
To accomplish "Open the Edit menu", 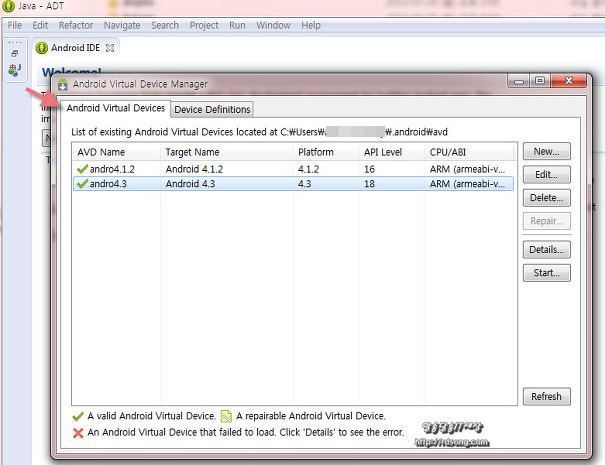I will tap(40, 25).
